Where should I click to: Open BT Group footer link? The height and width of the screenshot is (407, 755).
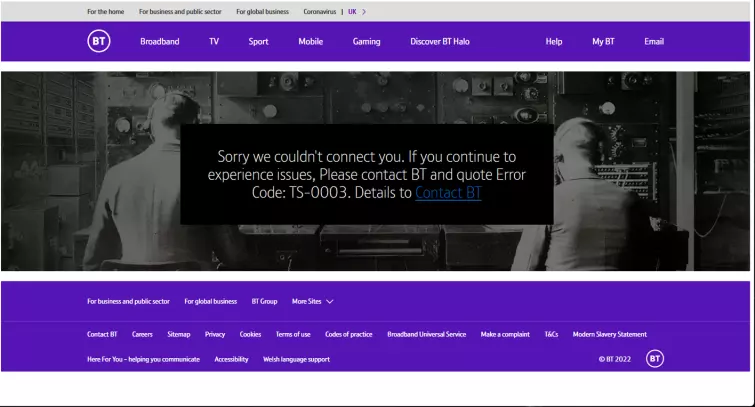coord(264,302)
